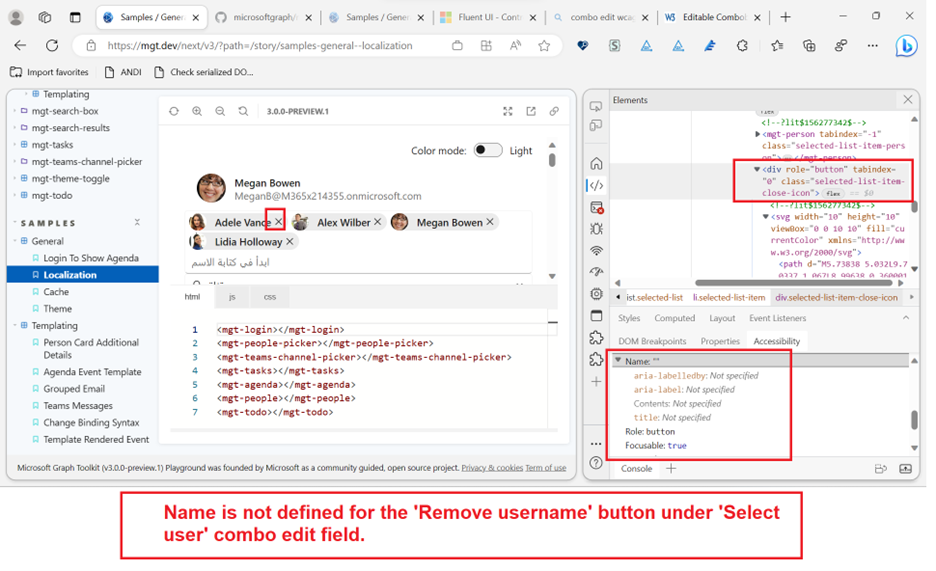Open story canvas in new tab
936x571 pixels.
[531, 111]
